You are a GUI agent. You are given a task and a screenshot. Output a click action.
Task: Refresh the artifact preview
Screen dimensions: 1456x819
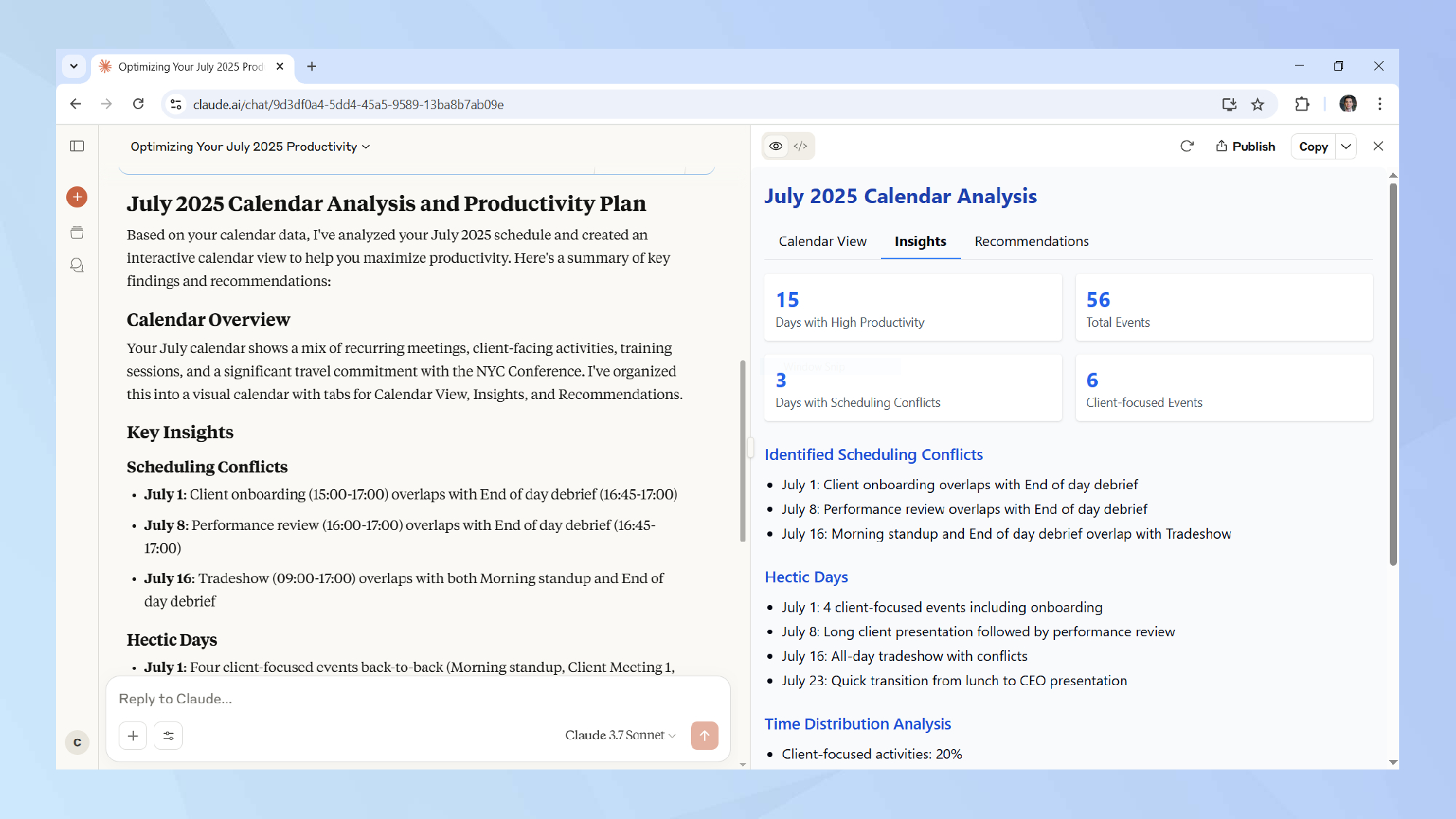[1187, 146]
